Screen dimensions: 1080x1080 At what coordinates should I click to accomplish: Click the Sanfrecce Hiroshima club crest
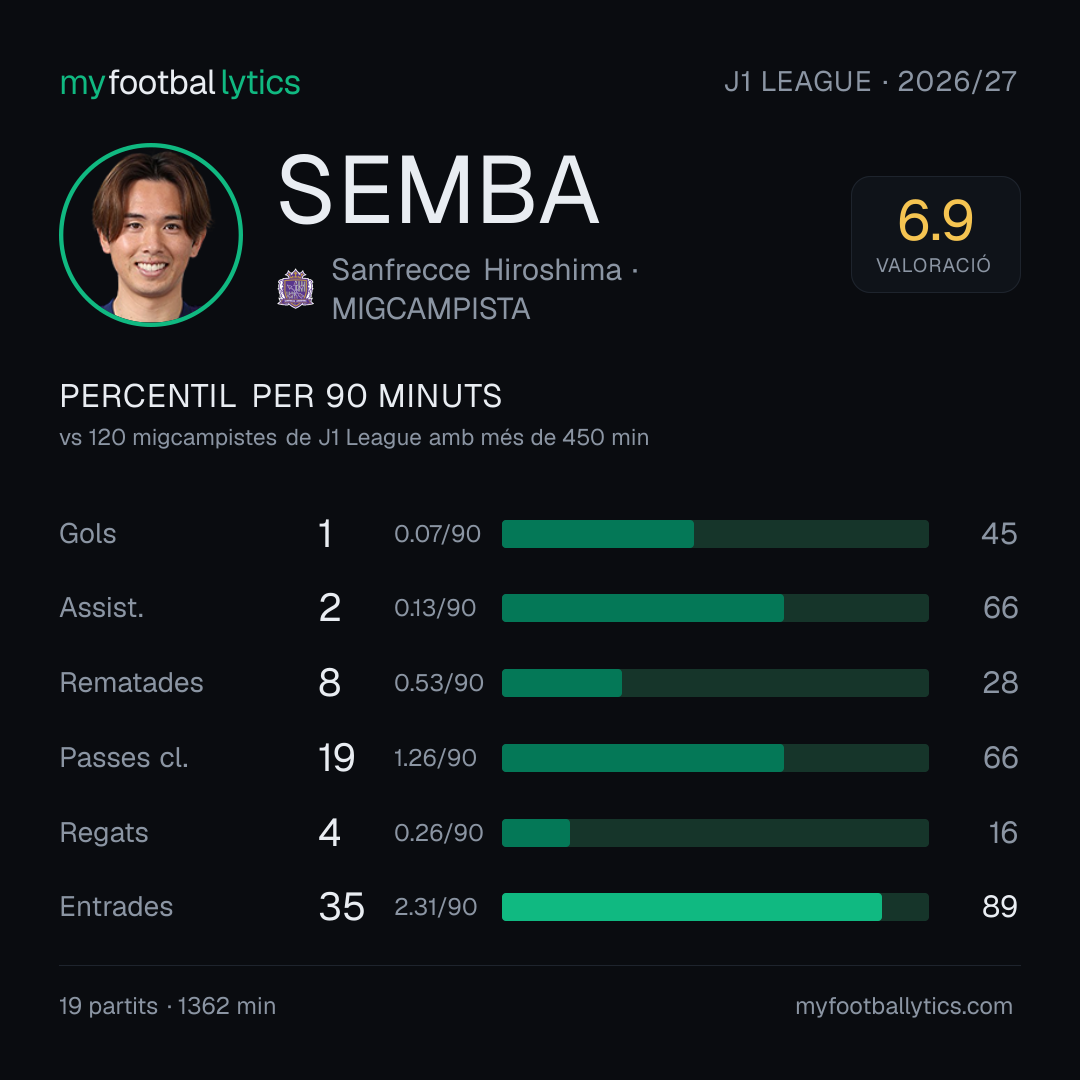point(295,289)
